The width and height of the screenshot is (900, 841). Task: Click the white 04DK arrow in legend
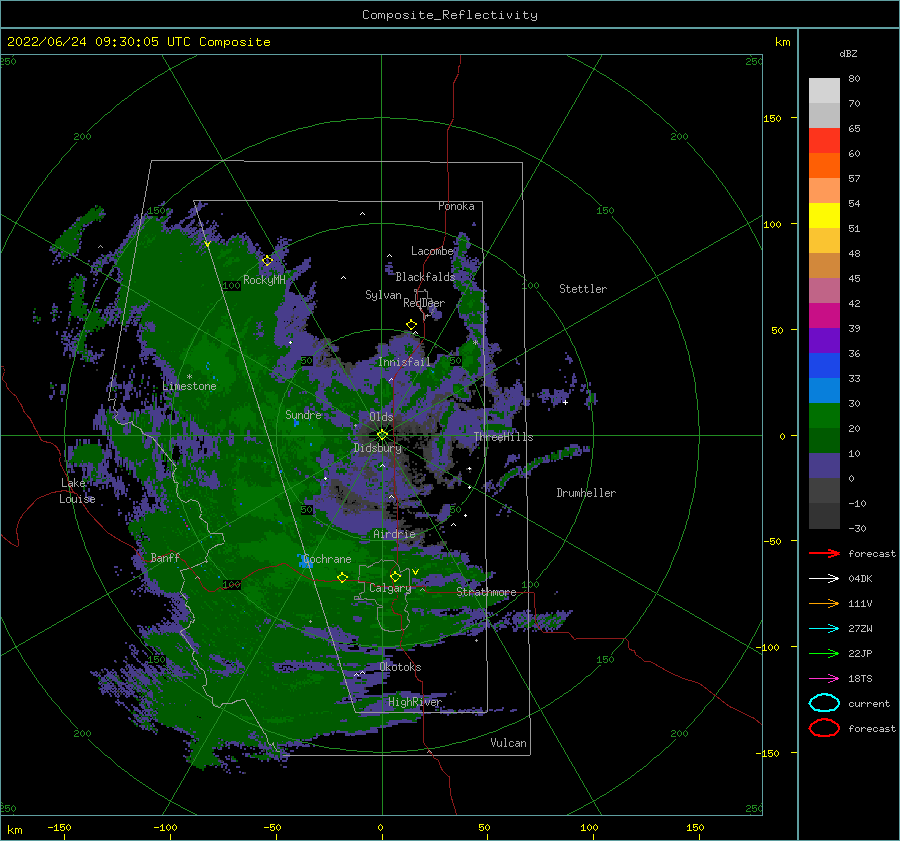point(824,578)
